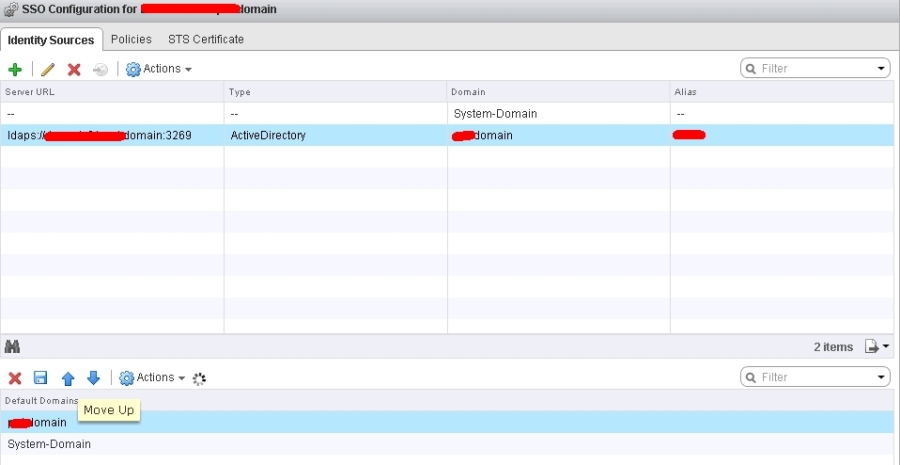The image size is (900, 465).
Task: Sort by the Server URL column header
Action: pyautogui.click(x=112, y=92)
